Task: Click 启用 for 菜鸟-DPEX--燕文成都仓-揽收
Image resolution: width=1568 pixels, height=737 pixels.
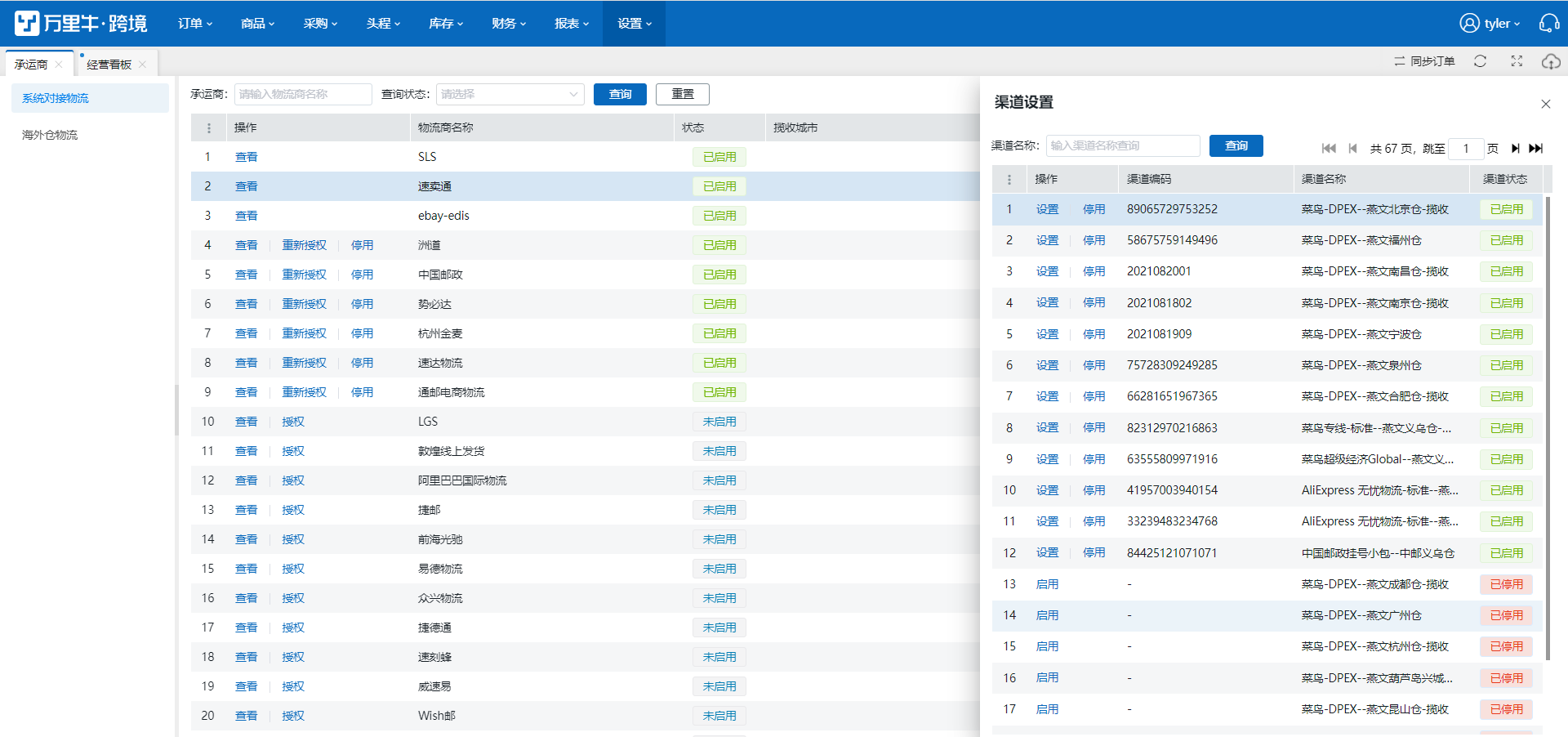Action: tap(1047, 584)
